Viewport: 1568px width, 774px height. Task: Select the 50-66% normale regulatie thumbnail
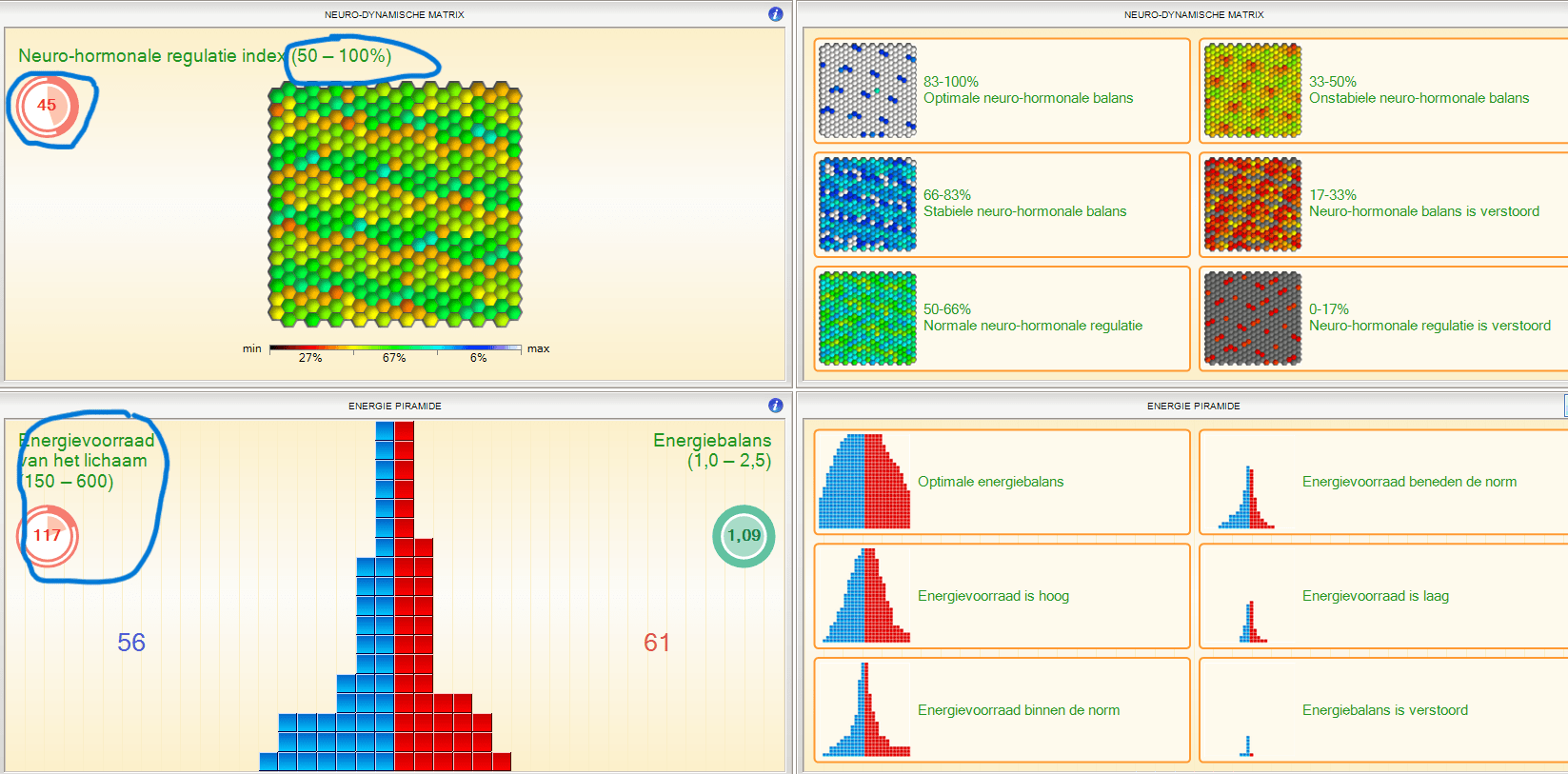pyautogui.click(x=867, y=318)
